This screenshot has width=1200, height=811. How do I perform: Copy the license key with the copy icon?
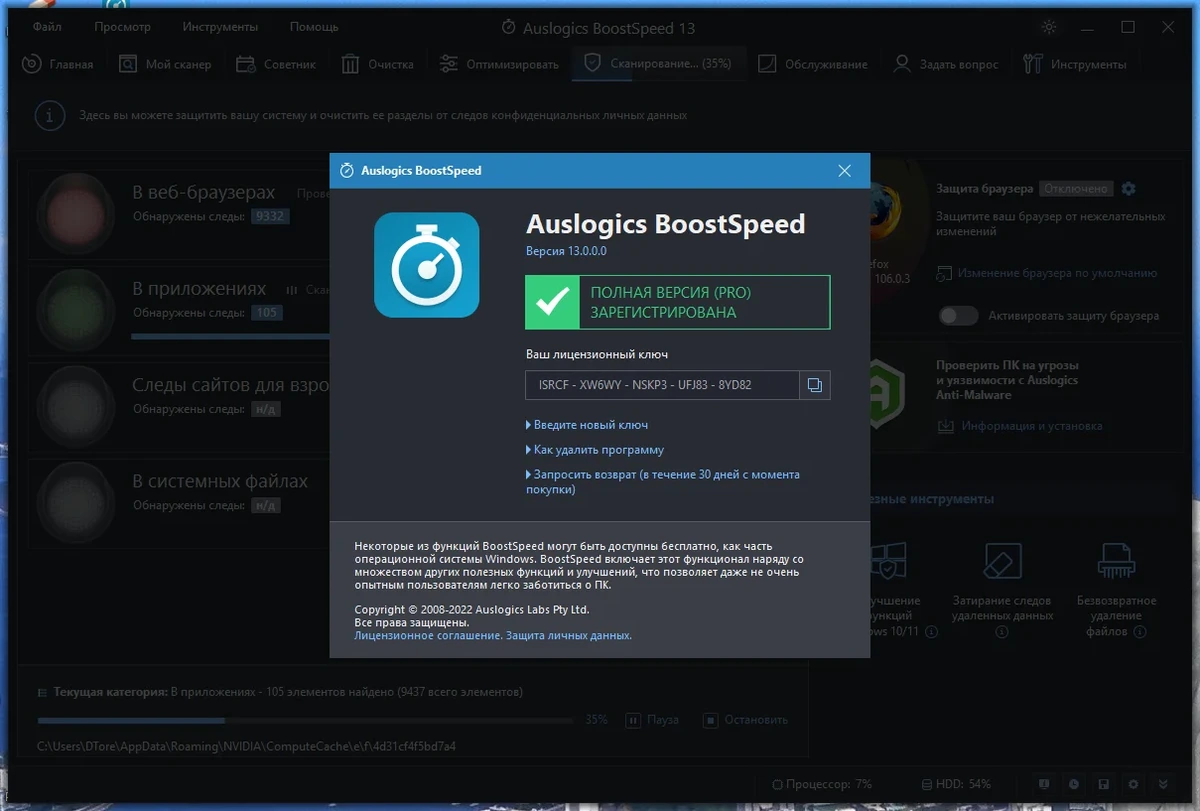pyautogui.click(x=815, y=385)
